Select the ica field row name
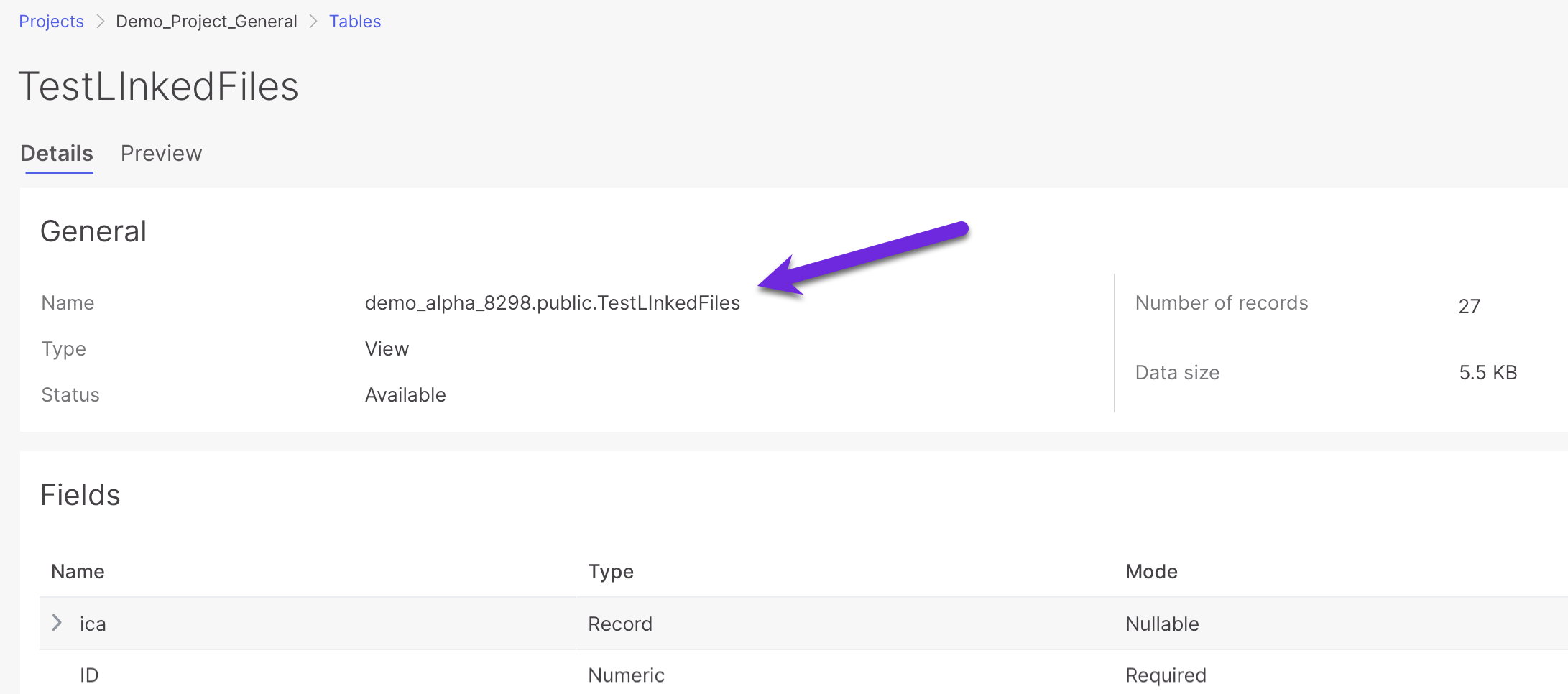Viewport: 1568px width, 694px height. [93, 624]
